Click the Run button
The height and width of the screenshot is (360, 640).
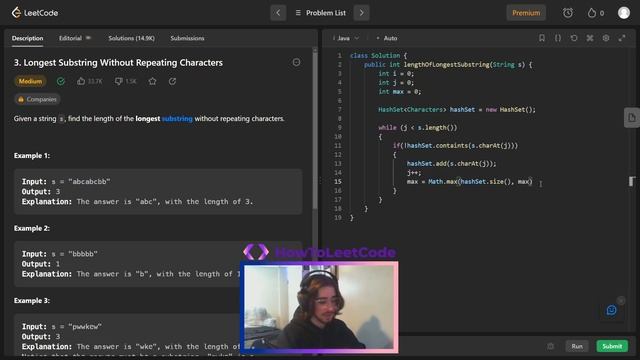pyautogui.click(x=577, y=346)
